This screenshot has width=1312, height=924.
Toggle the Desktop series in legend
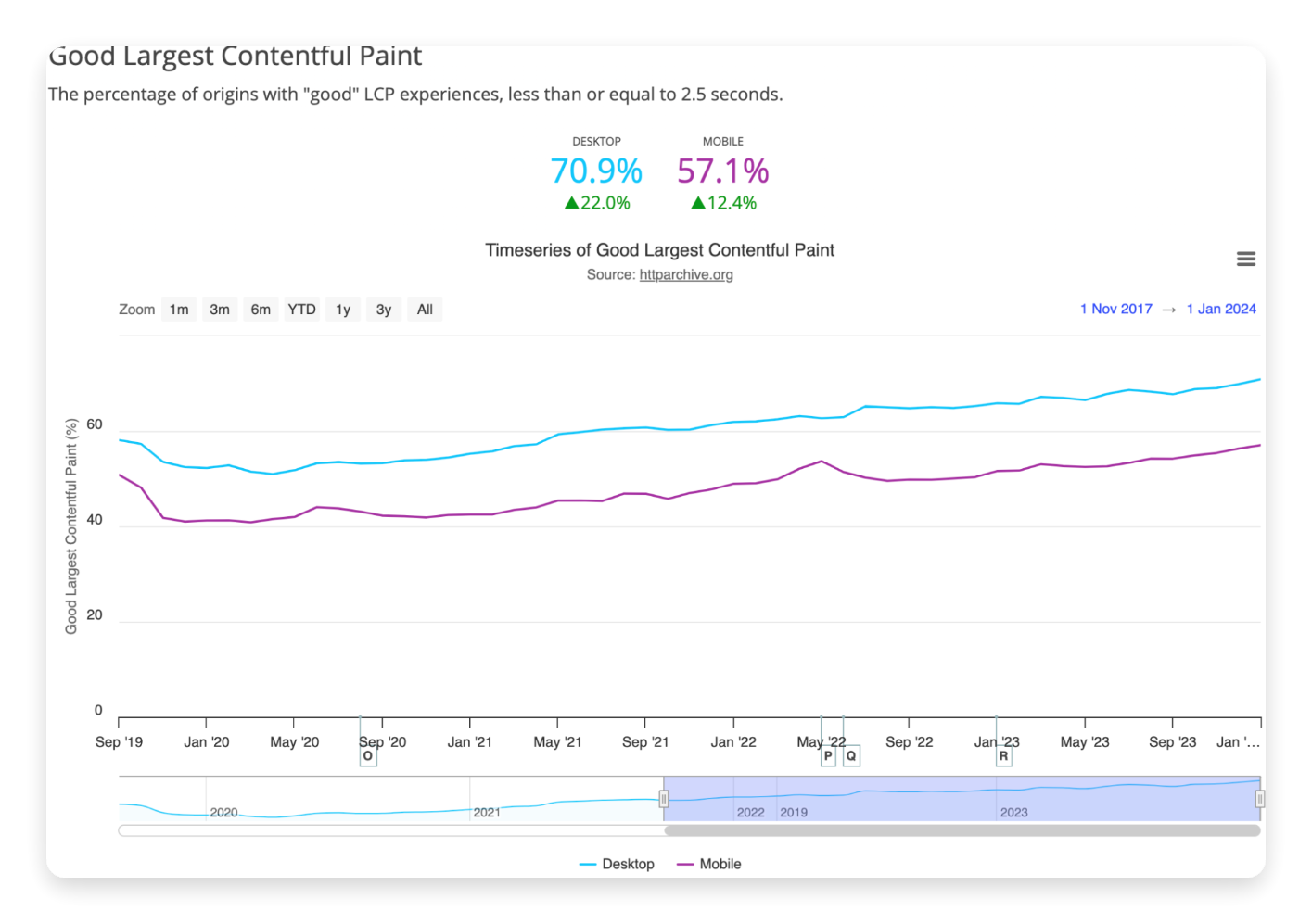click(617, 864)
